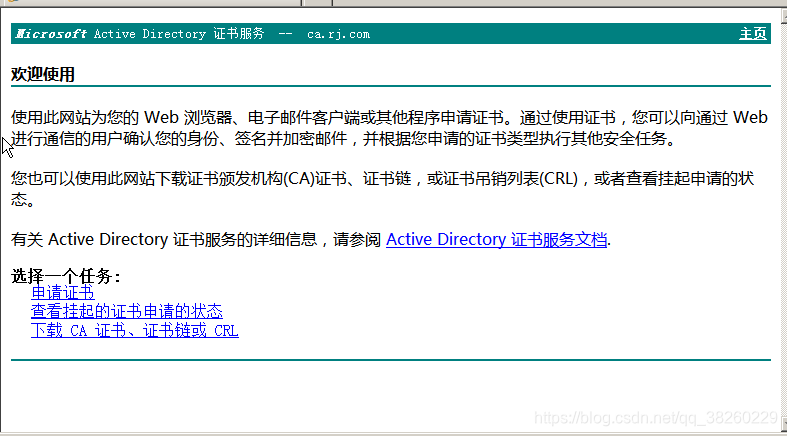This screenshot has width=787, height=436.
Task: Click the 选择一个任务: label text
Action: click(x=66, y=276)
